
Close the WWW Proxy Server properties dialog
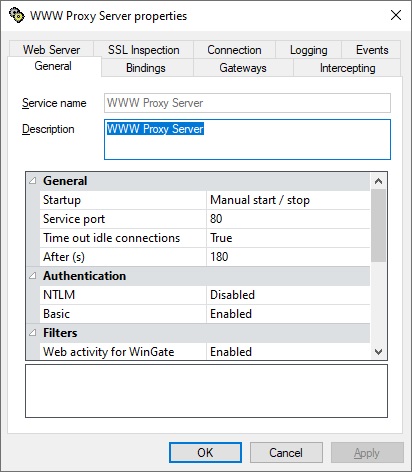click(x=396, y=15)
